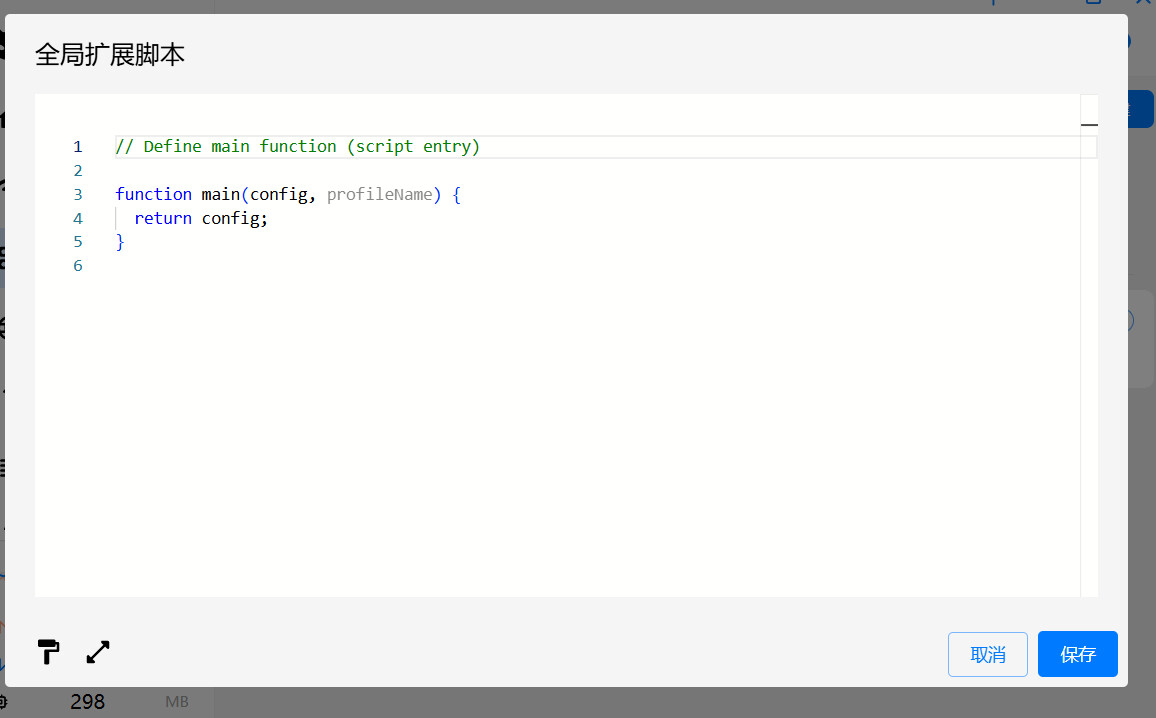
Task: Click 'config' after the return keyword
Action: coord(232,218)
